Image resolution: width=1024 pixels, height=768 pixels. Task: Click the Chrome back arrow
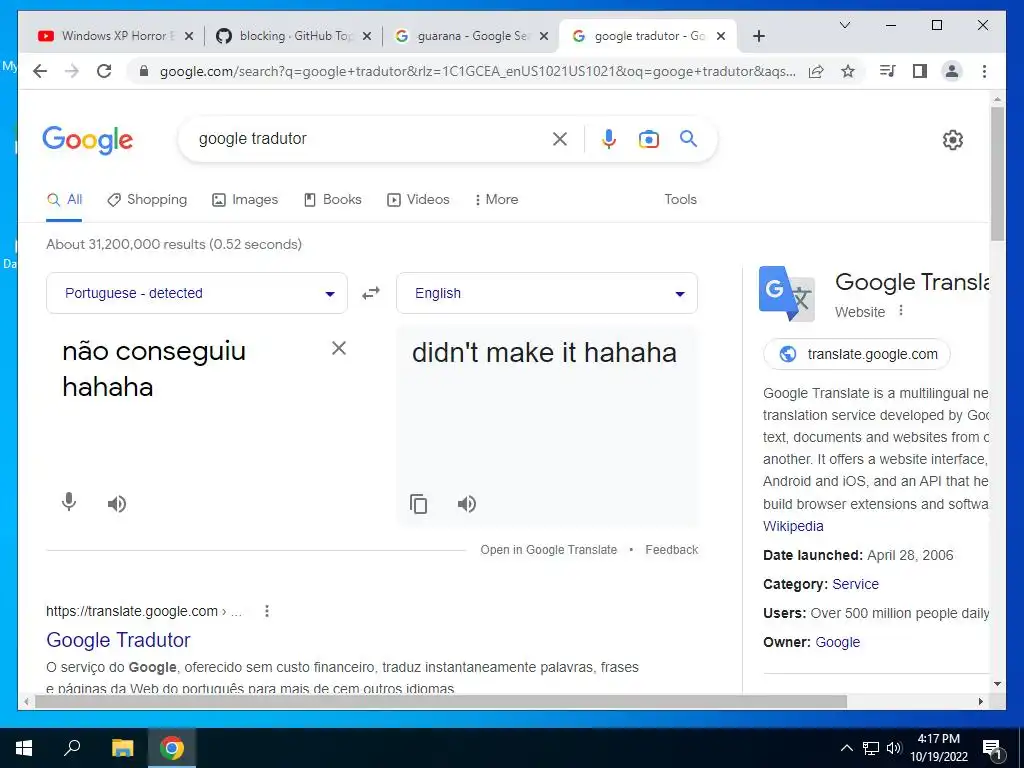[x=40, y=71]
